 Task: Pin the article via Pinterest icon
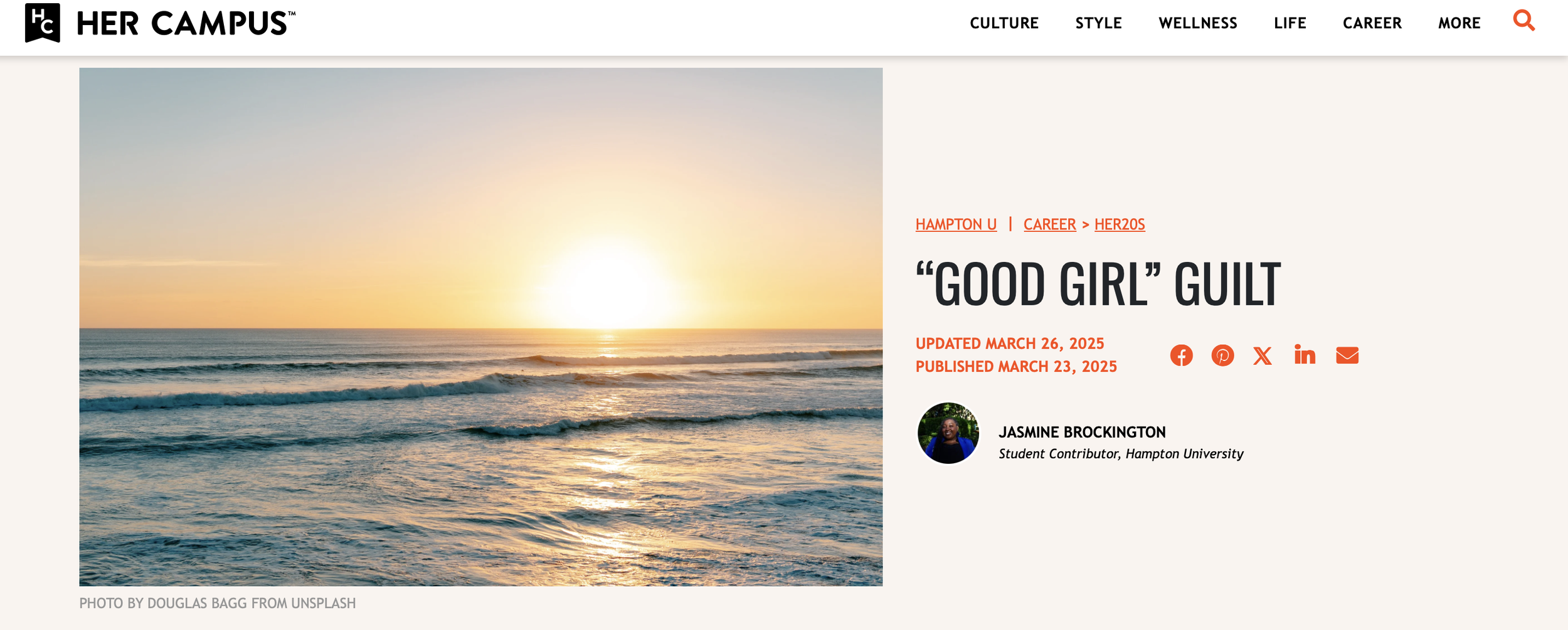[x=1222, y=355]
